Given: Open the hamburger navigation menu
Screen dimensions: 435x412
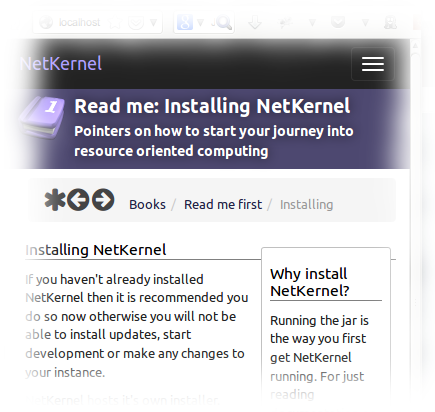Looking at the screenshot, I should (x=373, y=64).
